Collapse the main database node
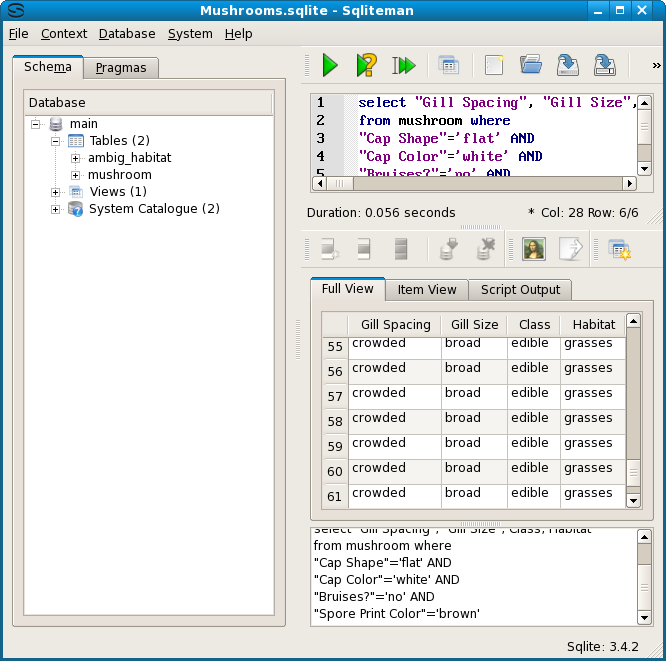666x661 pixels. [35, 124]
